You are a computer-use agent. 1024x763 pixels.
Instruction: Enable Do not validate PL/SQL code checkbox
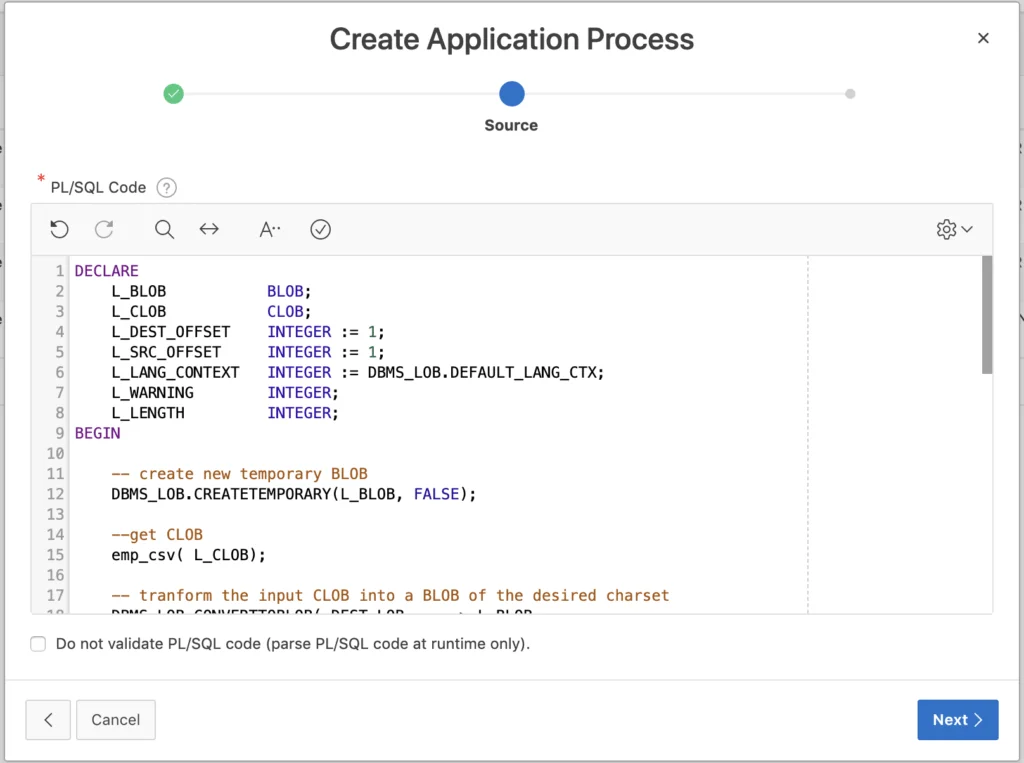pyautogui.click(x=38, y=644)
